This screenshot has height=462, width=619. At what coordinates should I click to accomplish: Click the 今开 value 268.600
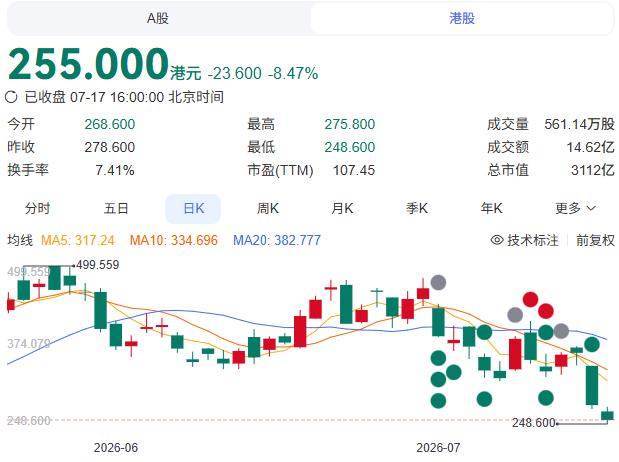110,124
